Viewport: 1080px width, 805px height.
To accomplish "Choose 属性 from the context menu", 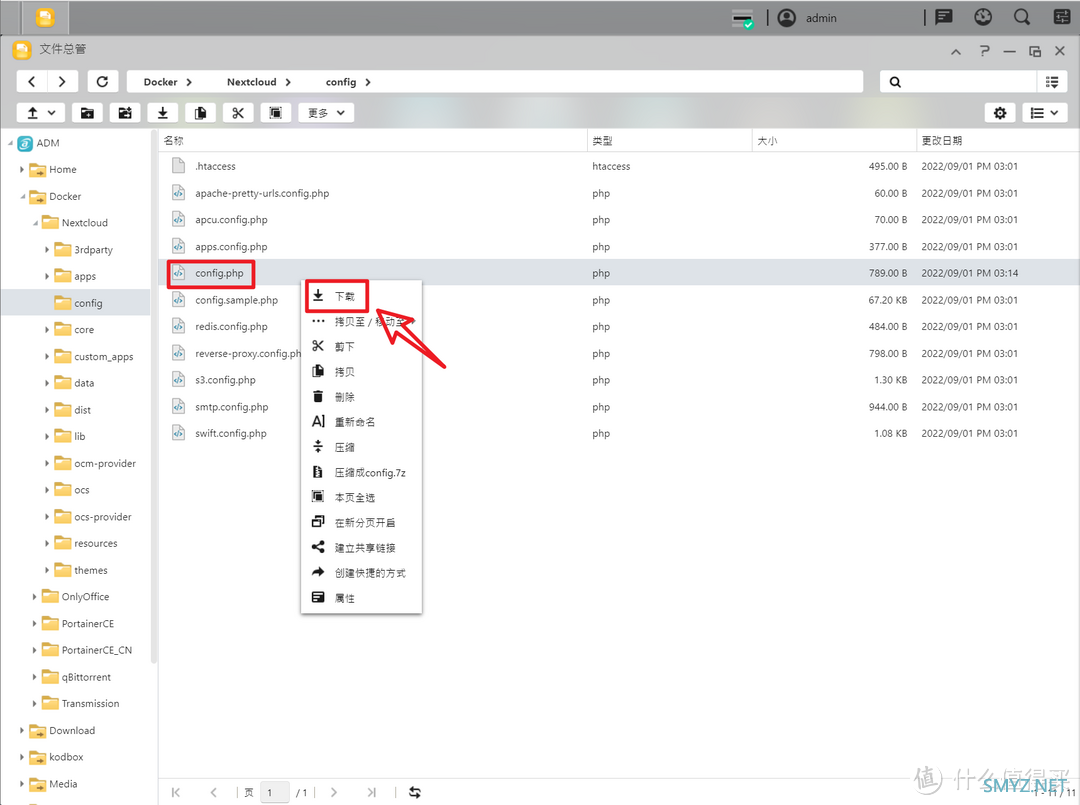I will (x=361, y=598).
